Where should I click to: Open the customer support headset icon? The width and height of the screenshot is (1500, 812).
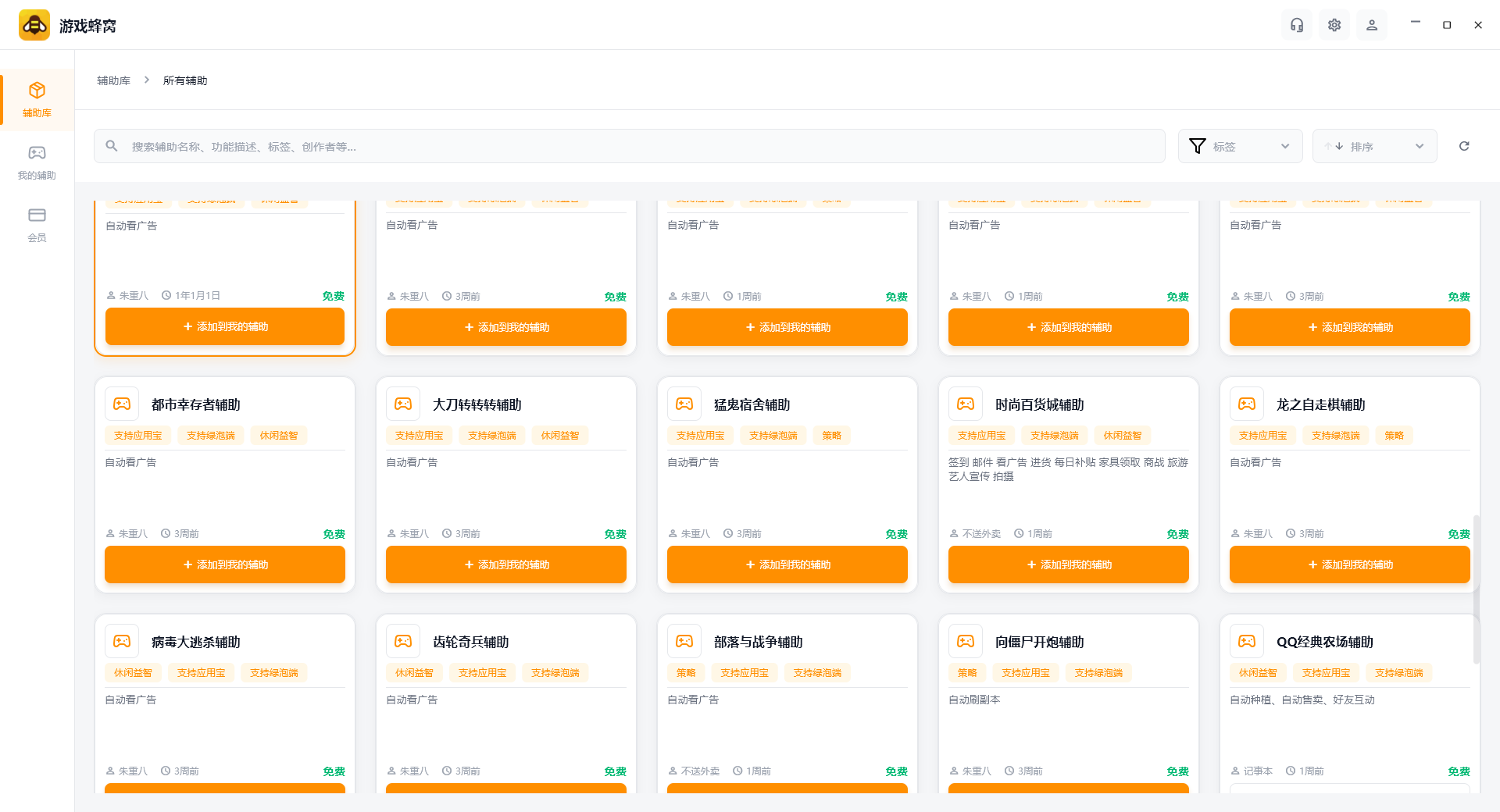click(1297, 25)
